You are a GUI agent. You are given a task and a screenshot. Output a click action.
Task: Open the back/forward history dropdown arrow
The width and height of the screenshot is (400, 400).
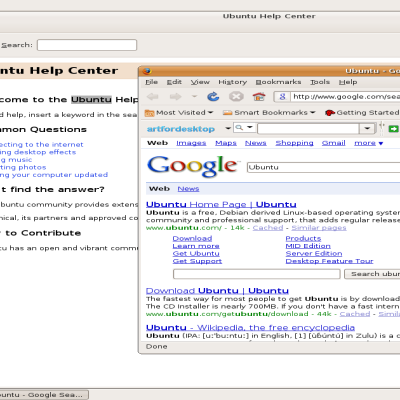point(194,96)
